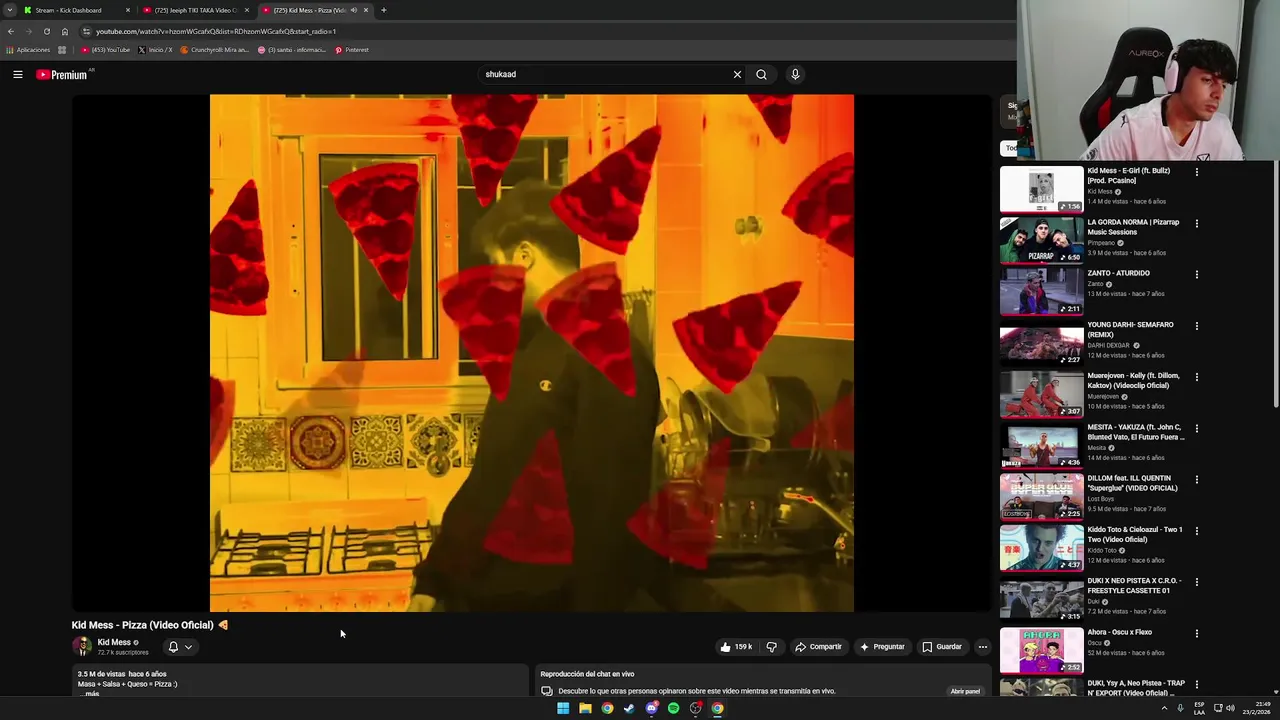
Task: Expand description with '...más'
Action: point(90,693)
